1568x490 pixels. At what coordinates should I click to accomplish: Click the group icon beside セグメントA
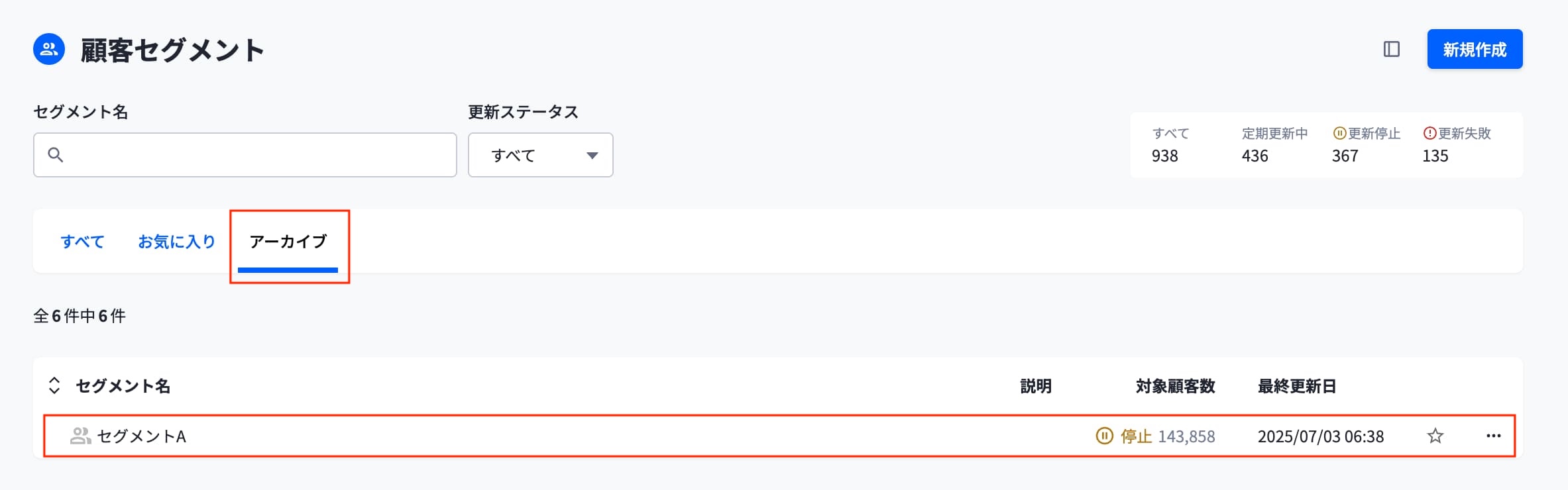point(80,436)
